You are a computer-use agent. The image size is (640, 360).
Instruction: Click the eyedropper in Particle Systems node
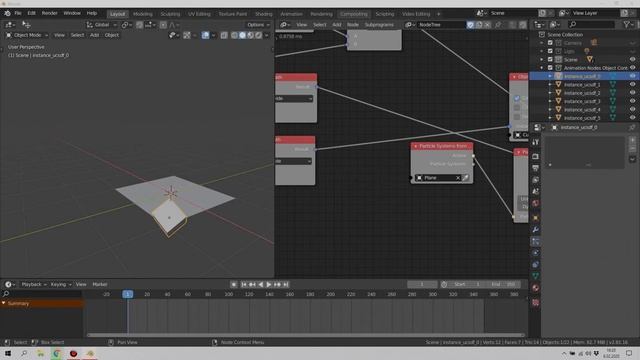[466, 178]
